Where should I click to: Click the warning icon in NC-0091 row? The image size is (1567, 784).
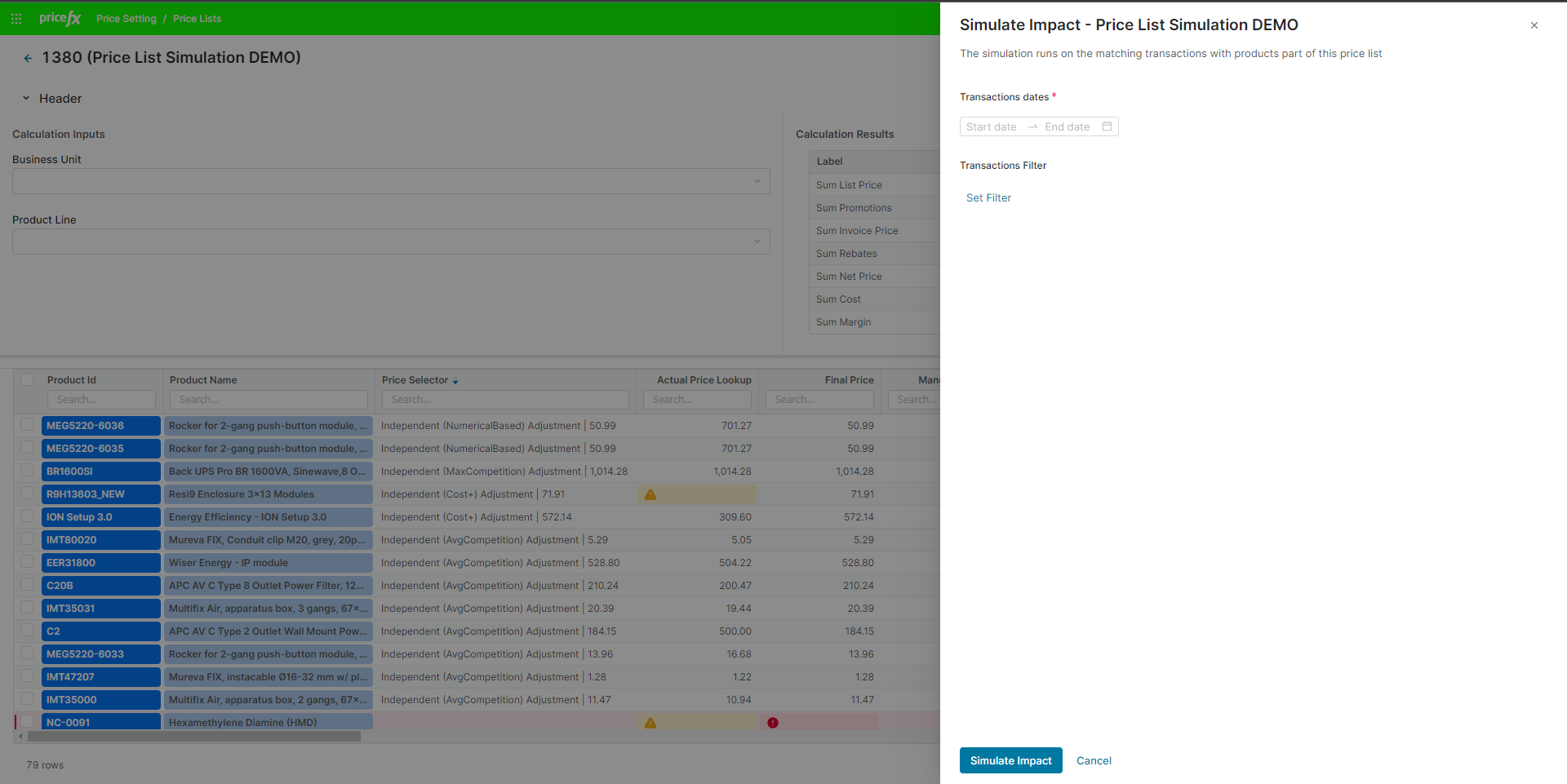(650, 723)
